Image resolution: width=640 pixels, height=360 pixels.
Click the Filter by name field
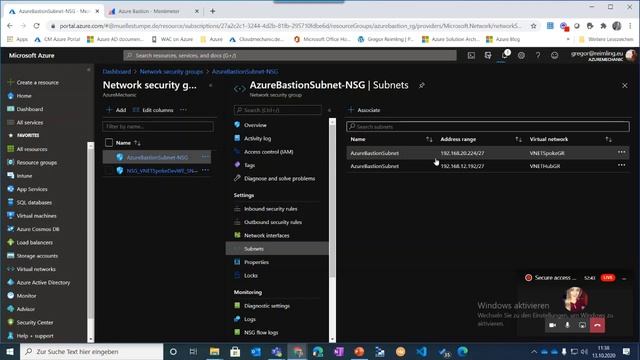(158, 127)
